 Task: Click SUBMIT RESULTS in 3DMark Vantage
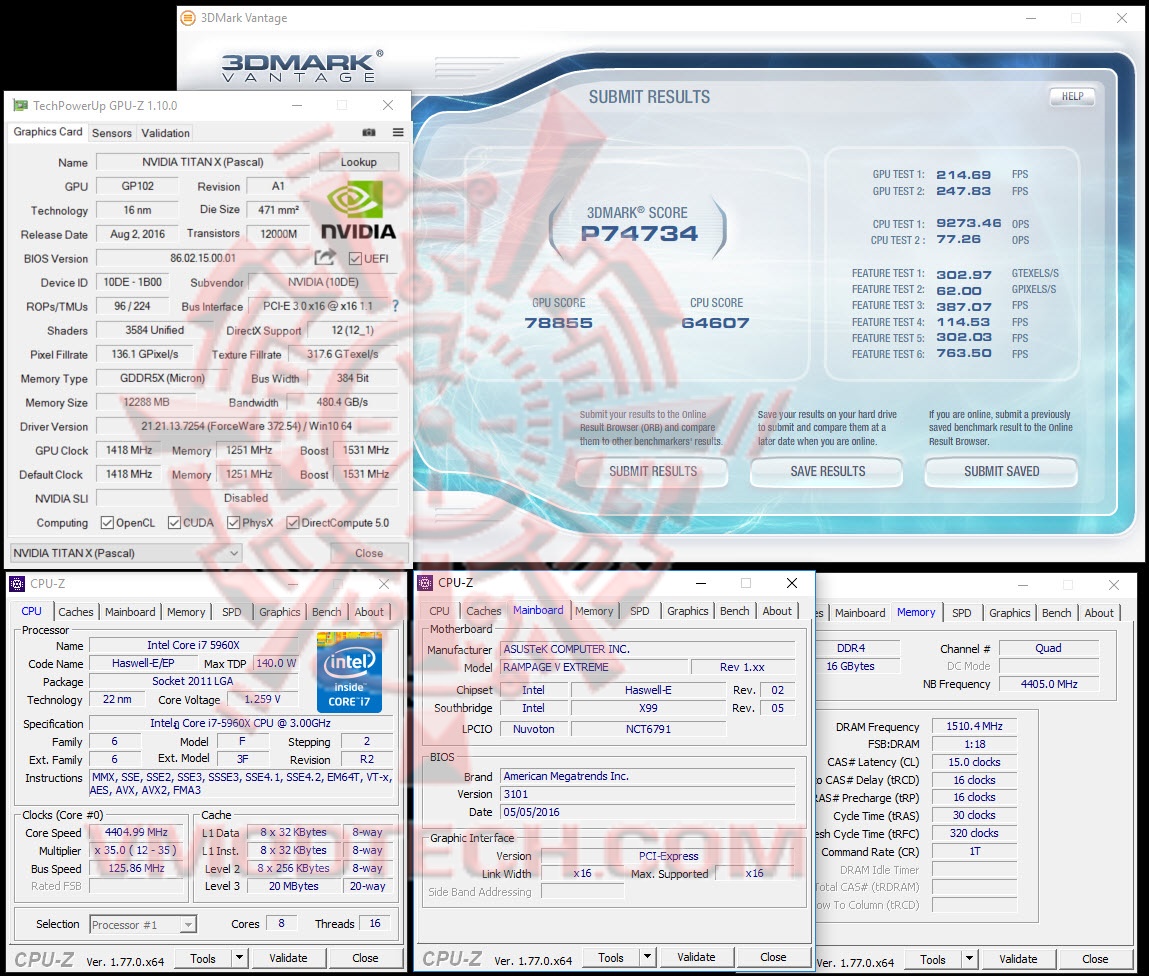click(x=652, y=471)
